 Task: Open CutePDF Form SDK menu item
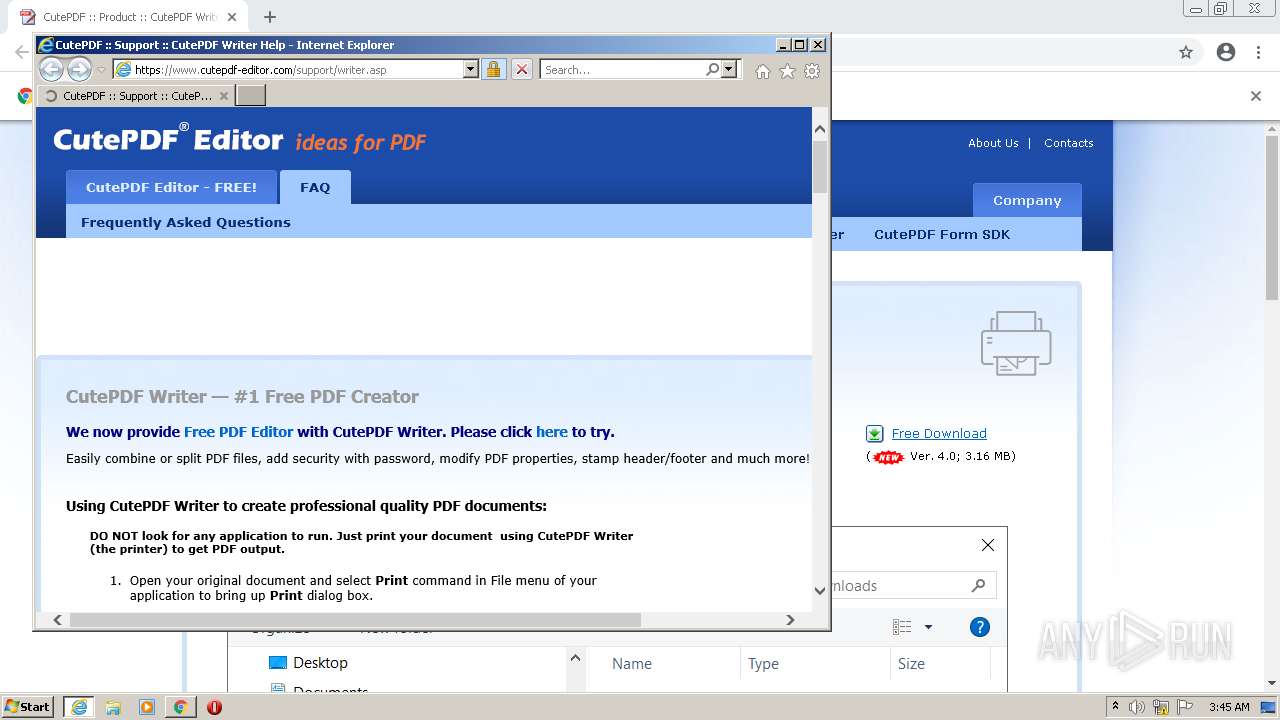(x=942, y=234)
